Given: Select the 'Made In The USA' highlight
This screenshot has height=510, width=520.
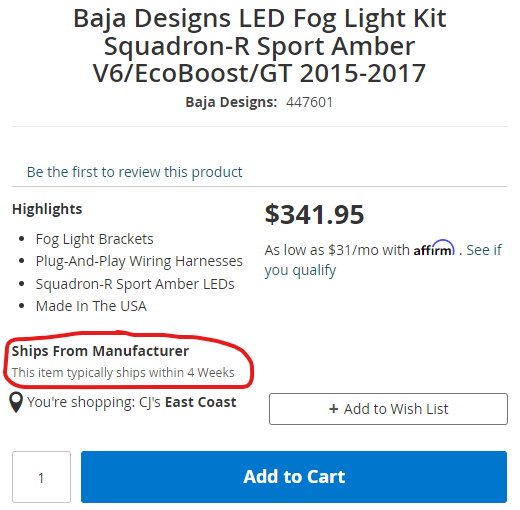Looking at the screenshot, I should click(x=91, y=306).
